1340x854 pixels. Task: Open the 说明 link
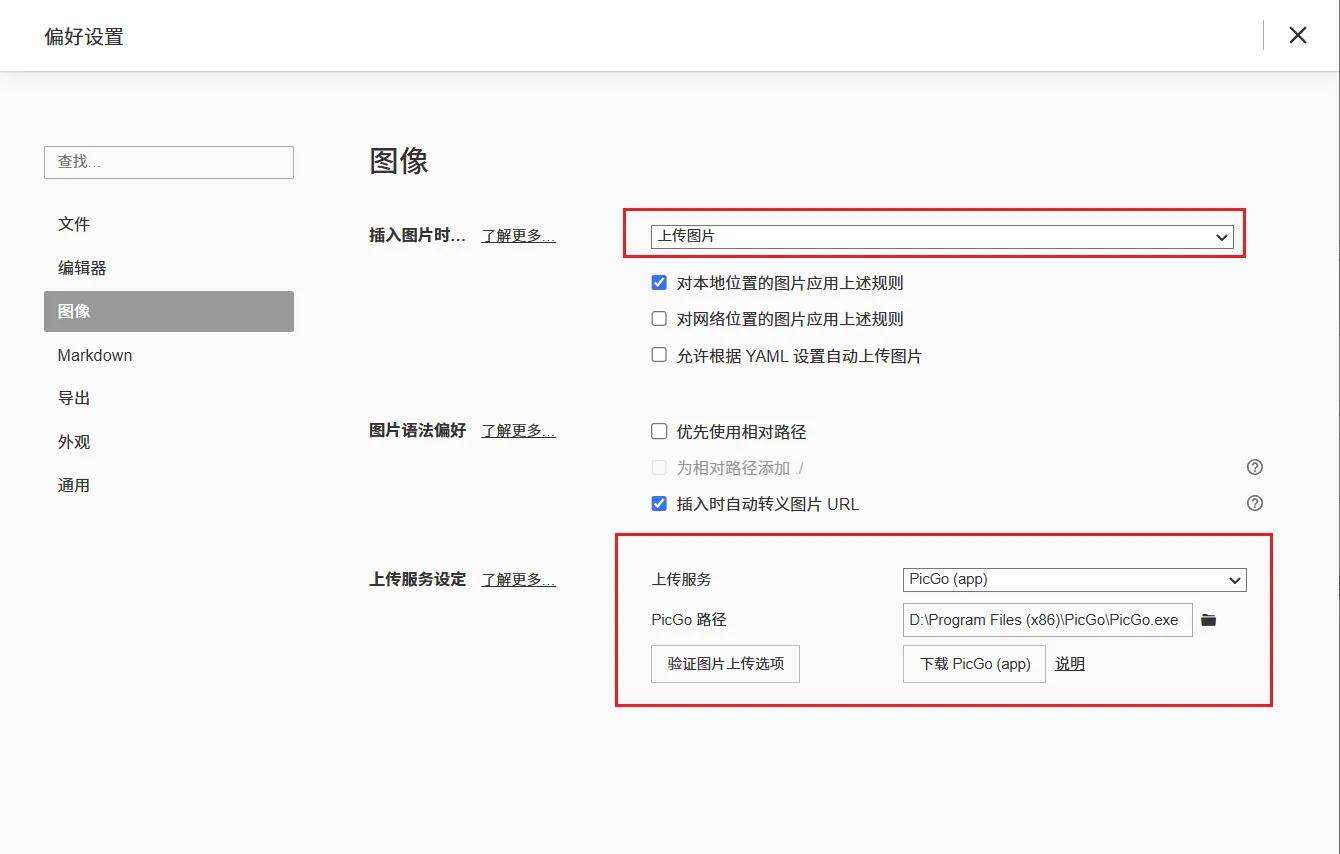1069,663
